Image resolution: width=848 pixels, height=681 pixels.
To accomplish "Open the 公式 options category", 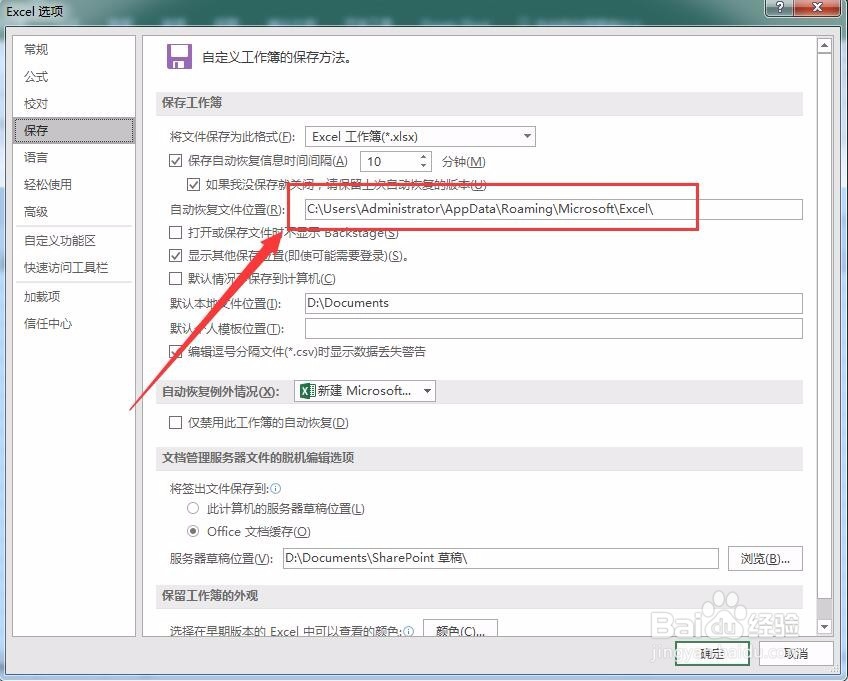I will click(74, 76).
